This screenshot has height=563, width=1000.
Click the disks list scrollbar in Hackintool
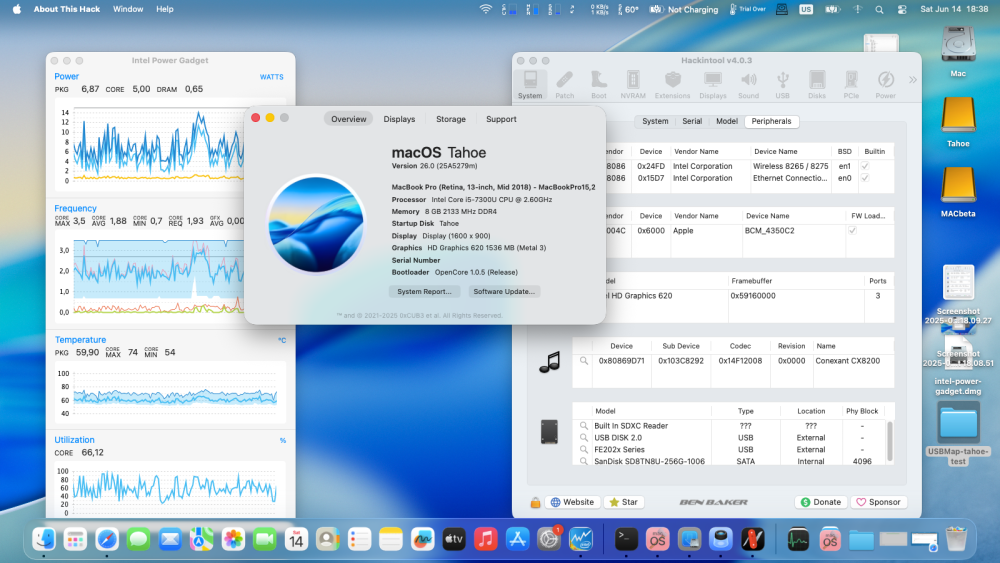click(x=889, y=441)
